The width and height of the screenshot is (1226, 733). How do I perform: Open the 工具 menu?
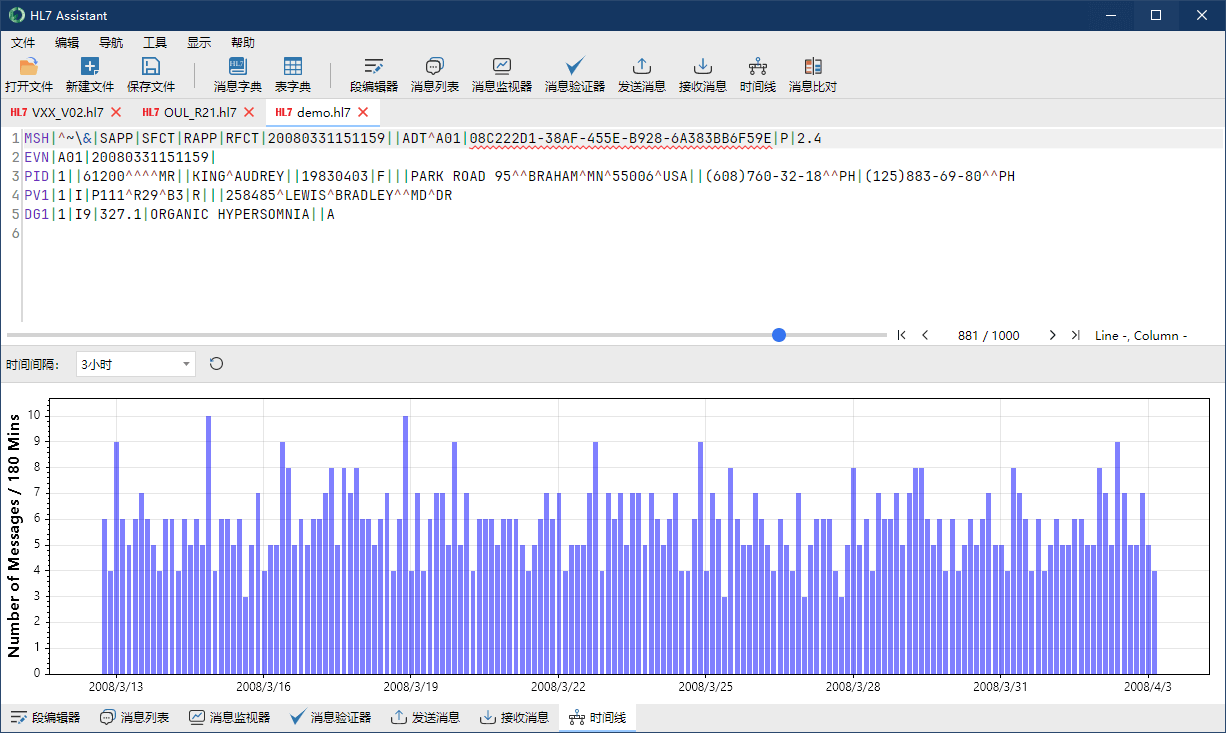coord(155,43)
